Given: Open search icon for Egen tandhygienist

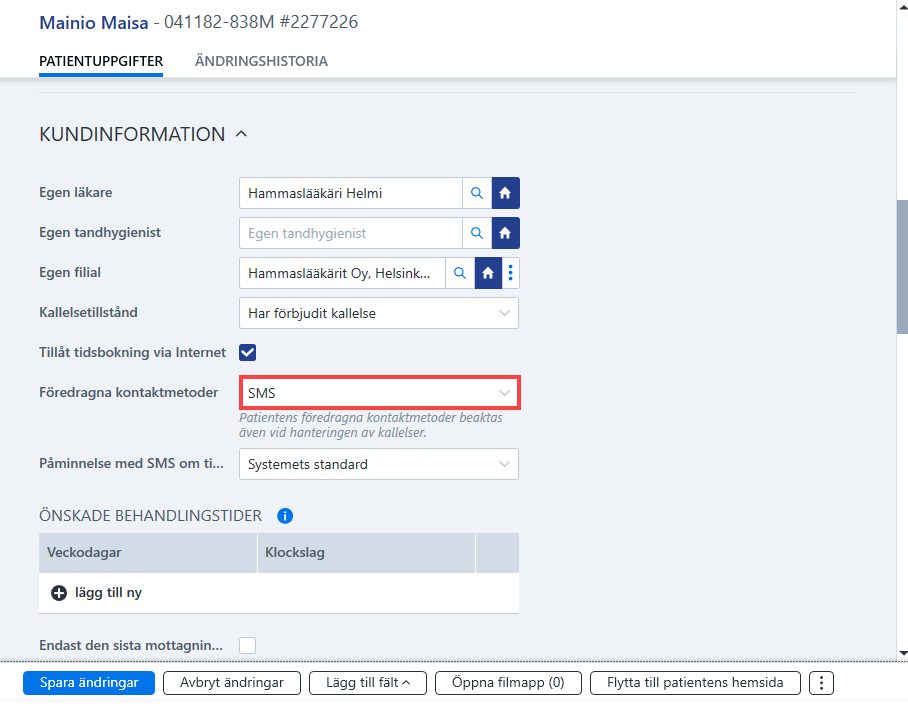Looking at the screenshot, I should [x=477, y=233].
